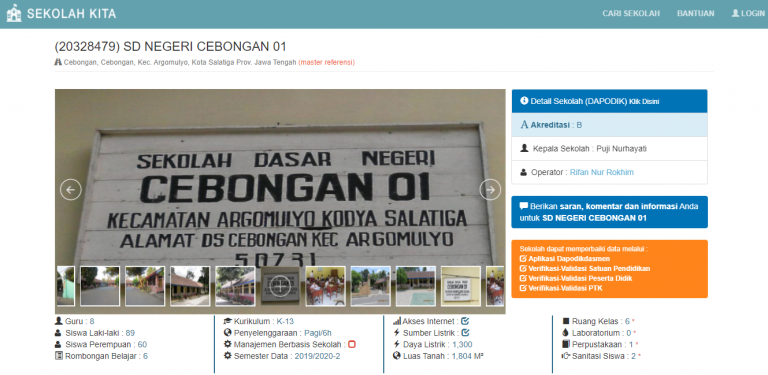Click the Sekolah Kita school logo icon
768x375 pixels.
pyautogui.click(x=14, y=13)
